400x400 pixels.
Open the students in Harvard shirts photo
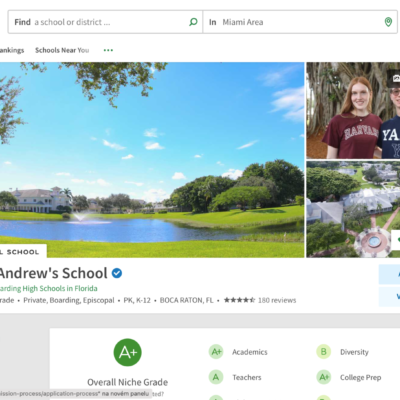(353, 110)
